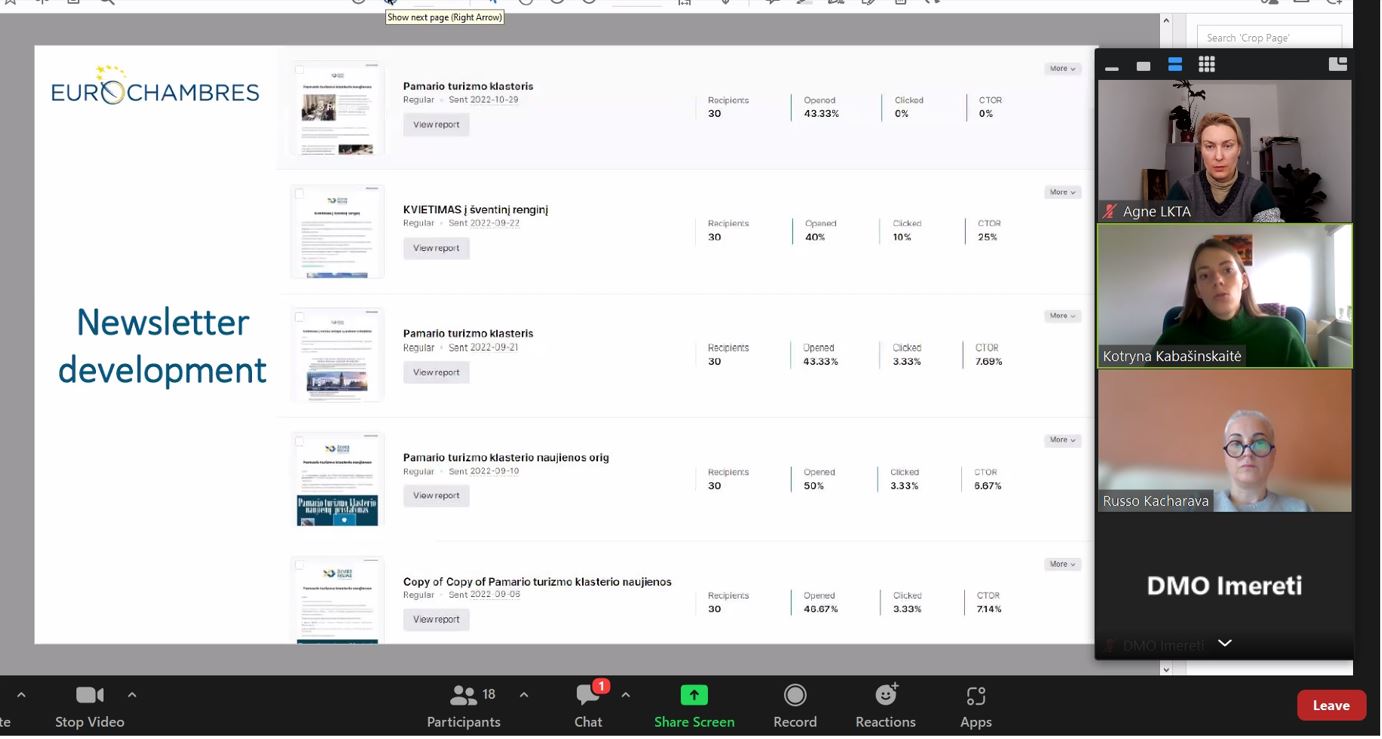Select Kotryna Kabašinskaitė video tile
Viewport: 1382px width, 739px height.
pyautogui.click(x=1224, y=296)
